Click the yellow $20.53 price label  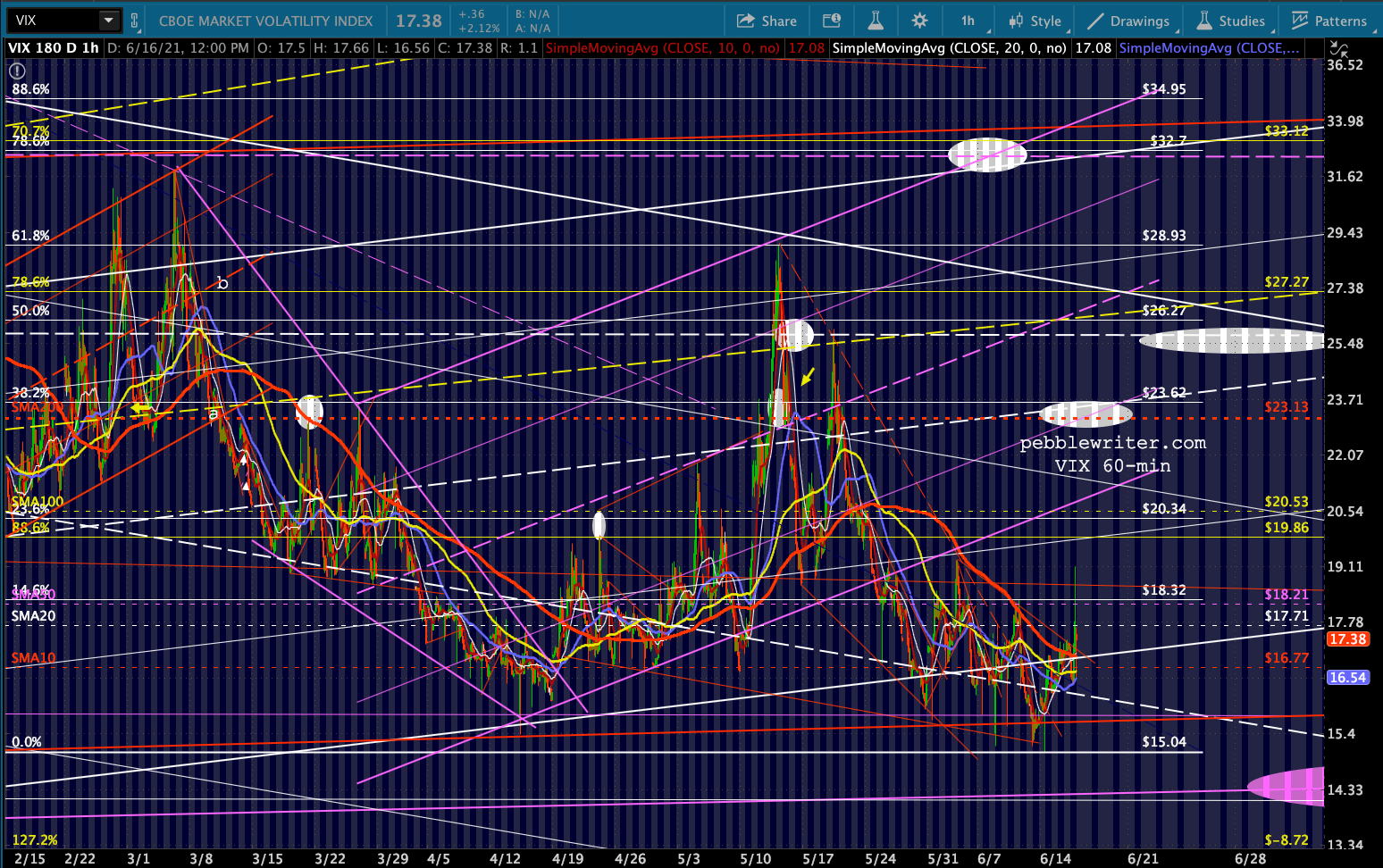pyautogui.click(x=1287, y=502)
